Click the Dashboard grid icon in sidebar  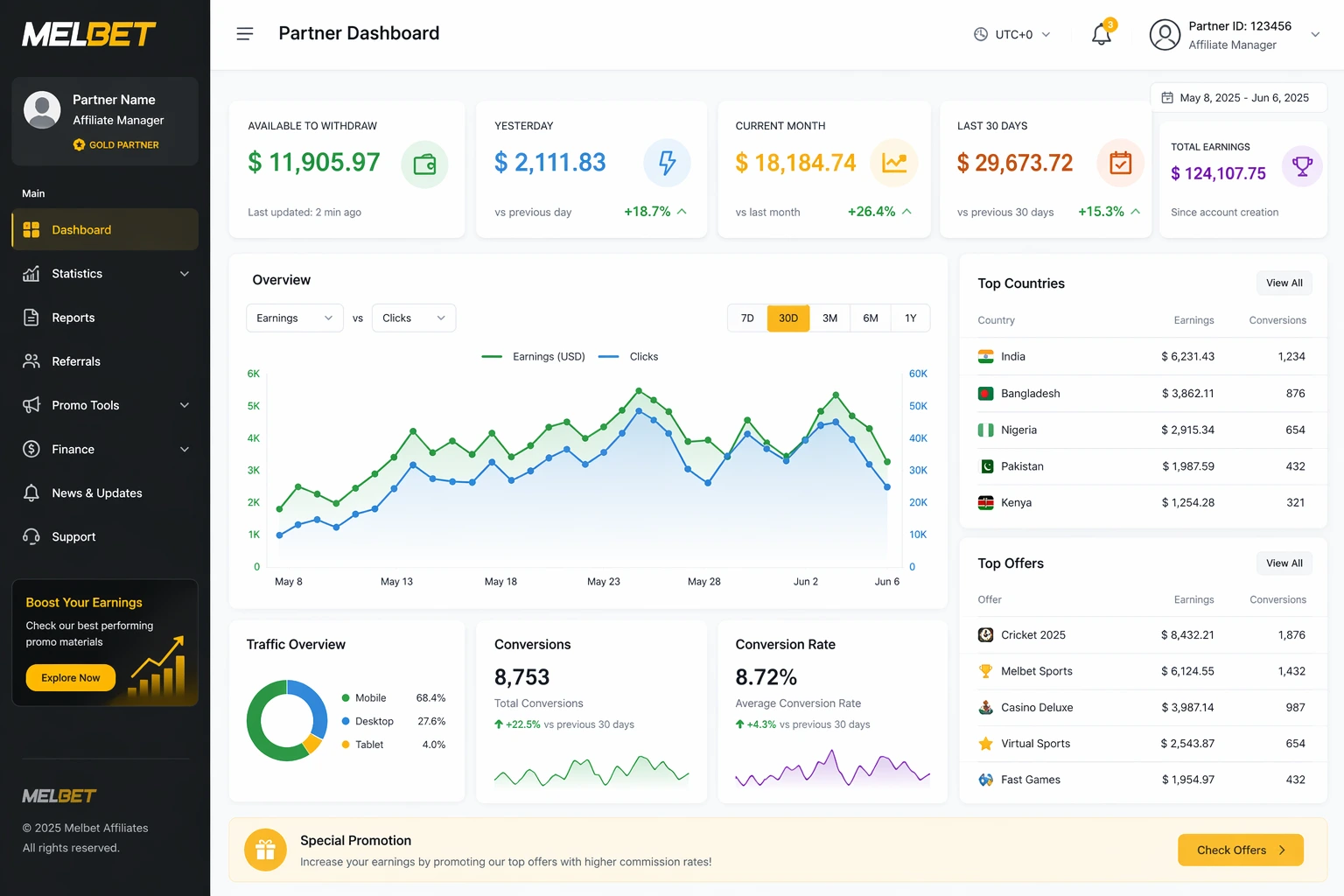pyautogui.click(x=31, y=230)
